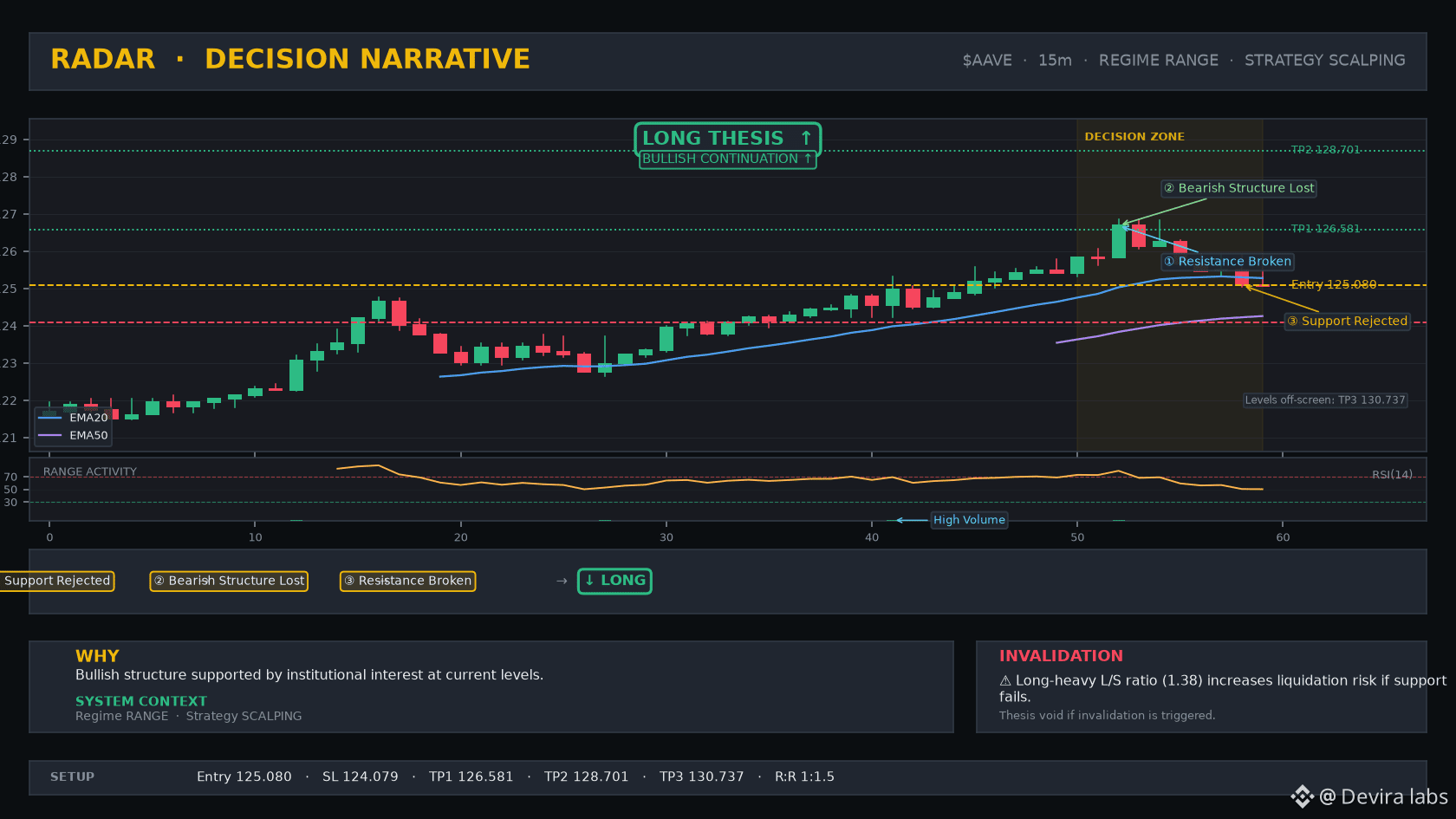Image resolution: width=1456 pixels, height=819 pixels.
Task: Click the warning triangle icon under INVALIDATION
Action: [1005, 681]
